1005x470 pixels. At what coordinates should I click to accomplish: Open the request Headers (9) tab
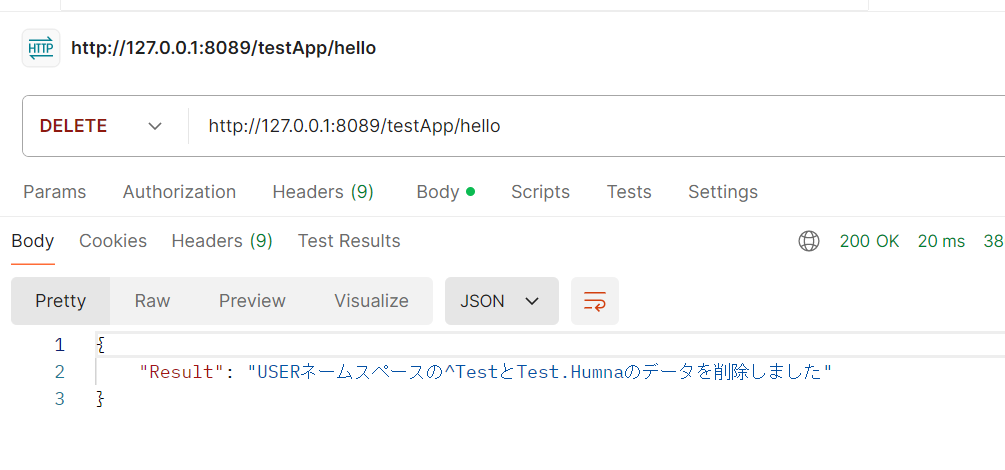tap(323, 192)
